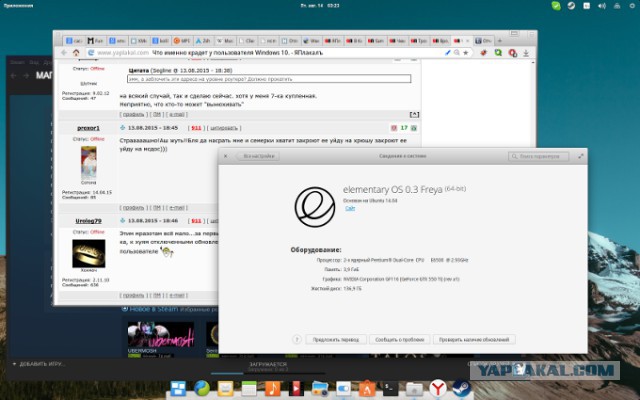Downvote prexor1's post with the red rating icon
The width and height of the screenshot is (640, 400).
tap(394, 128)
